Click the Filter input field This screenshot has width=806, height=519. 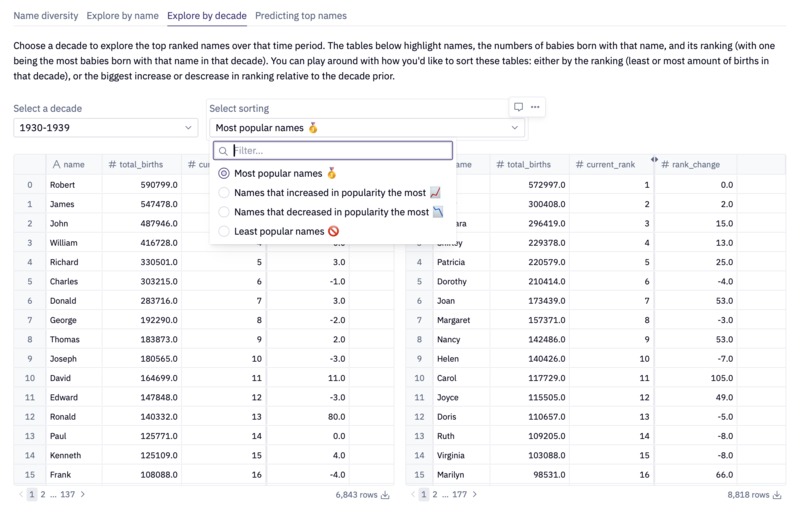pos(333,151)
